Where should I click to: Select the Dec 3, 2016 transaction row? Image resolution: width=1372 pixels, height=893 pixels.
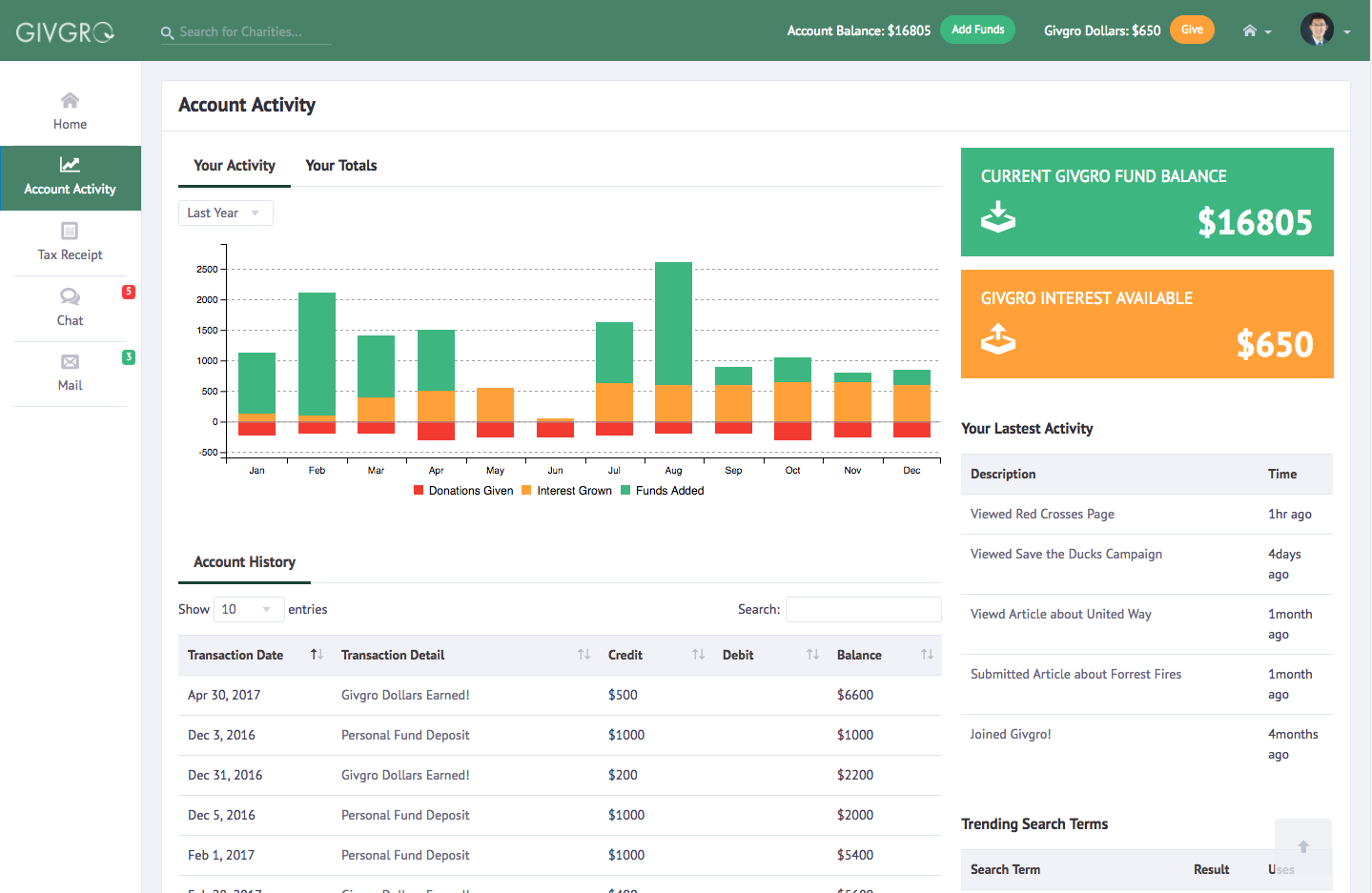coord(560,735)
